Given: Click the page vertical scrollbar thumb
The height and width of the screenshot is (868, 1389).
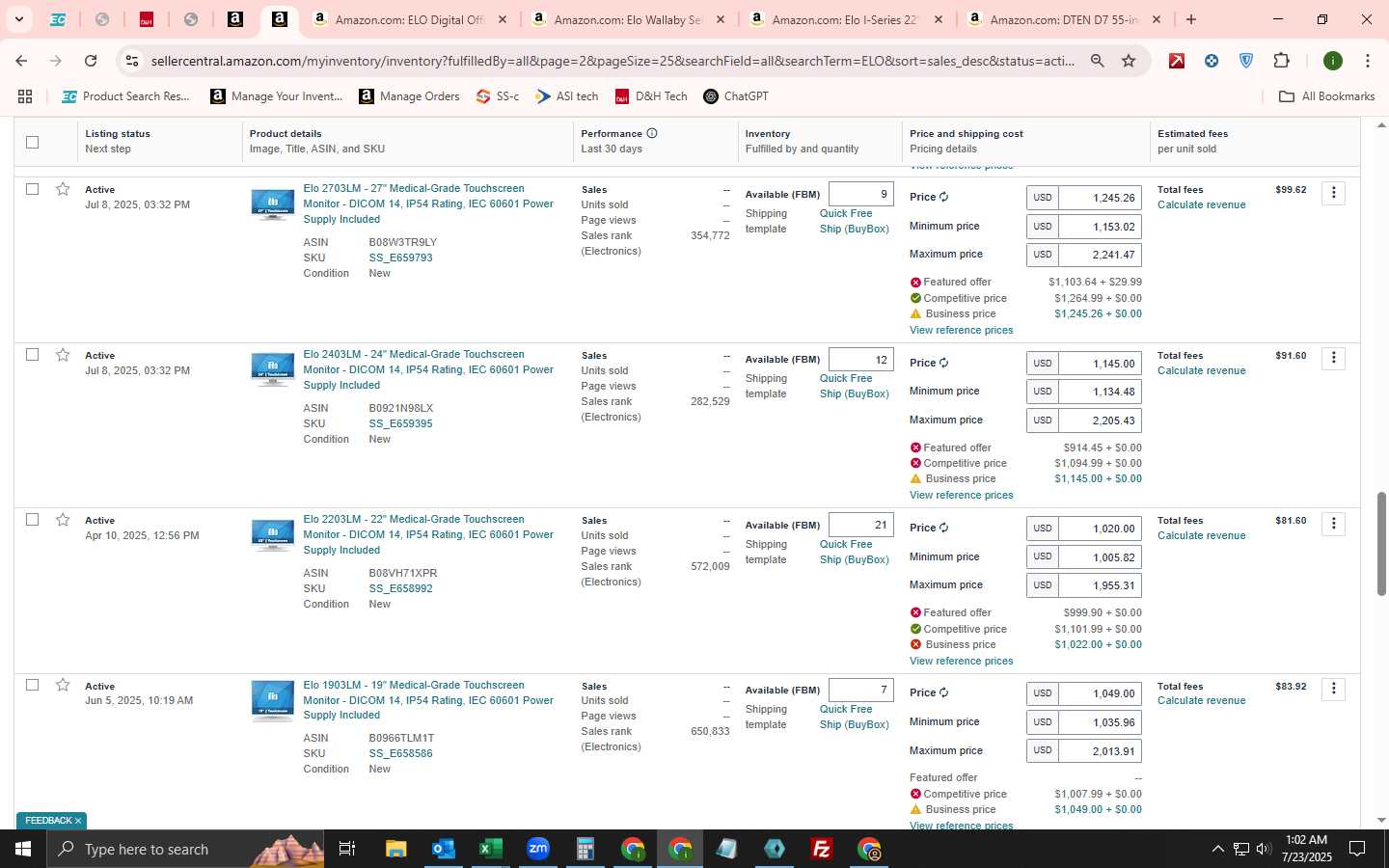Looking at the screenshot, I should (x=1381, y=544).
